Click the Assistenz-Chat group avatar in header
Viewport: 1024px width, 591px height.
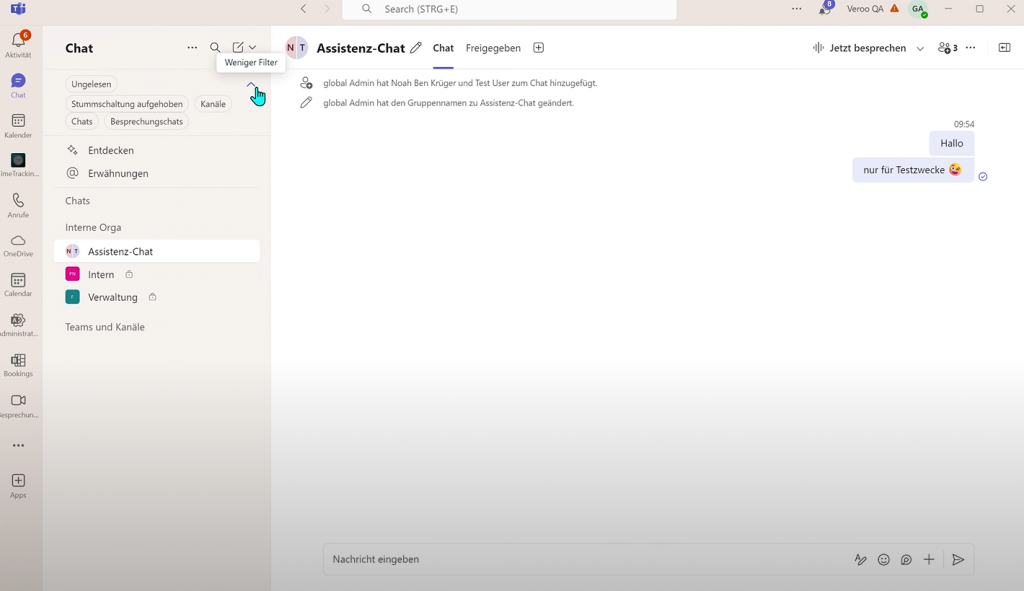tap(296, 48)
